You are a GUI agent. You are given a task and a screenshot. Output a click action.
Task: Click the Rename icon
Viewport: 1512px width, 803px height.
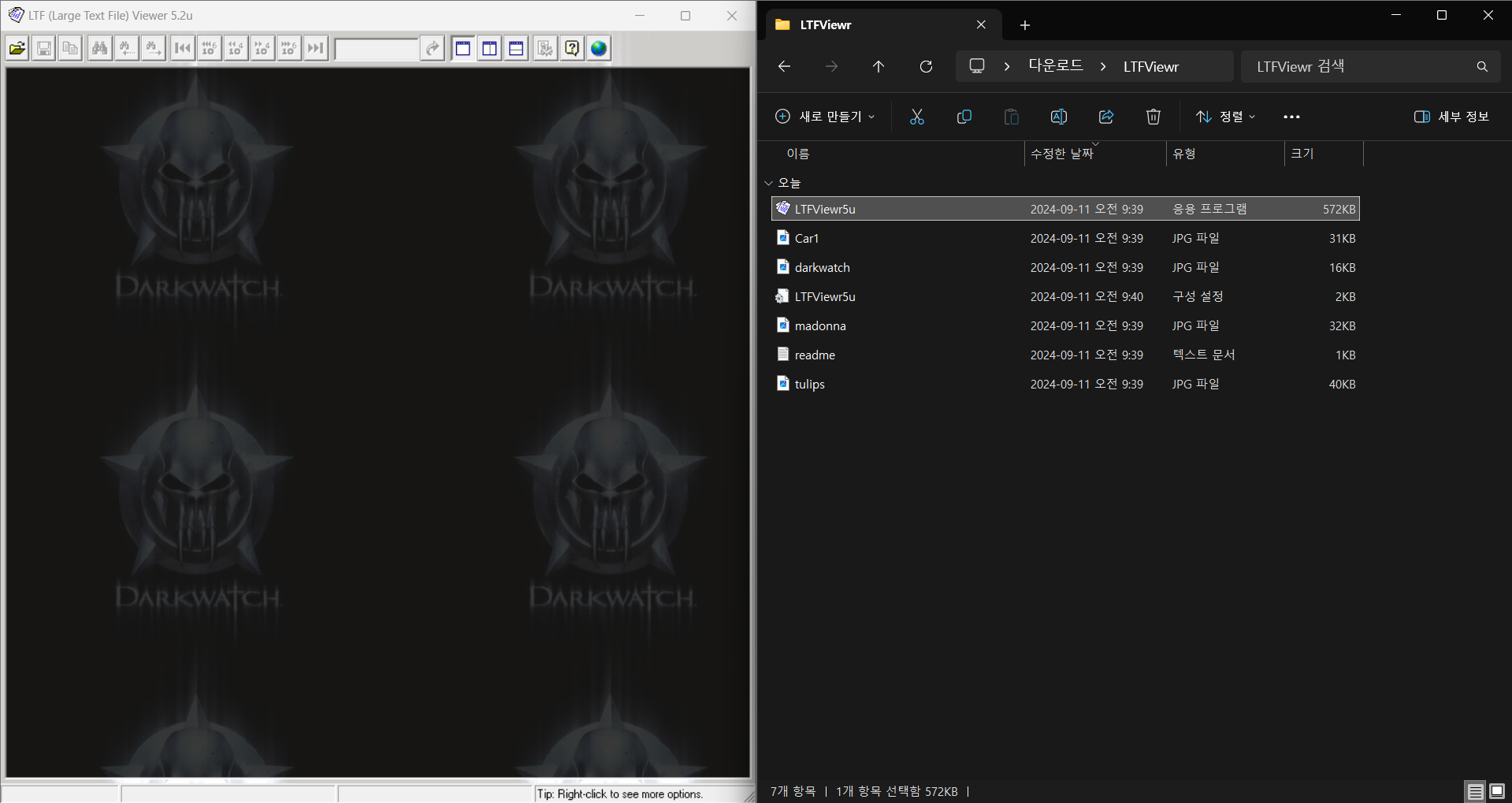(1059, 117)
